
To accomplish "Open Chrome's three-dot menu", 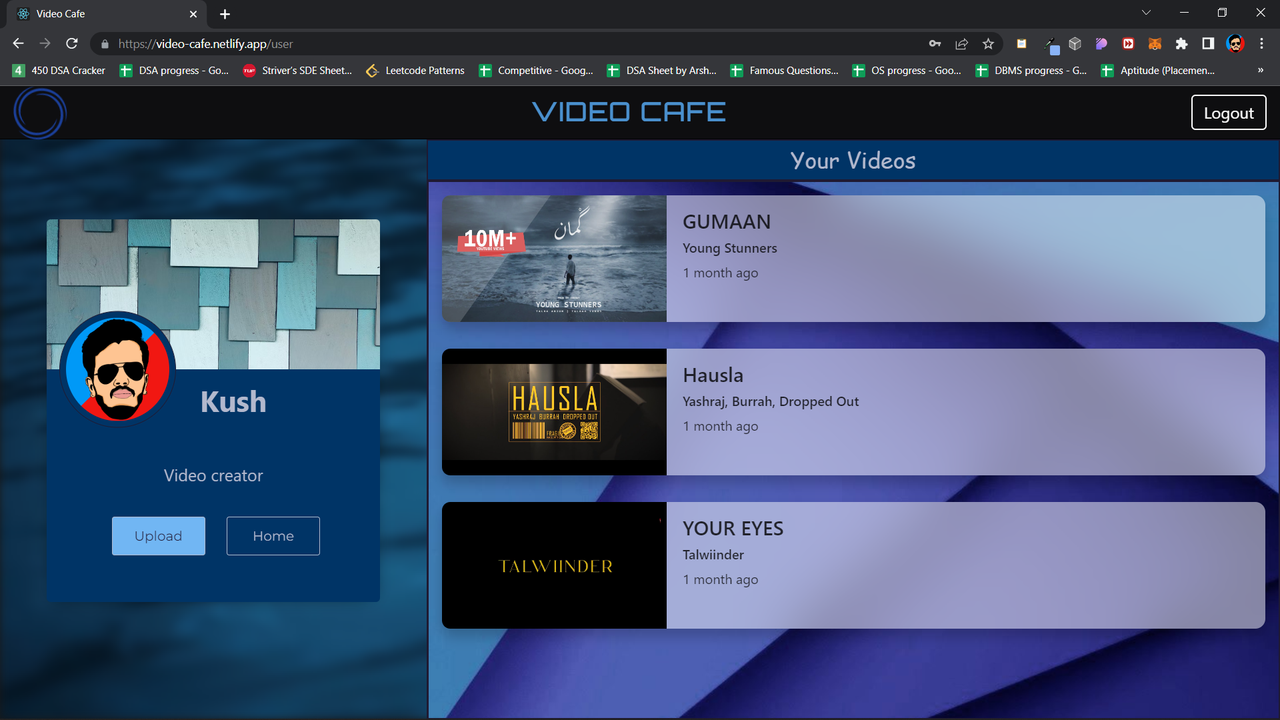I will [1261, 44].
